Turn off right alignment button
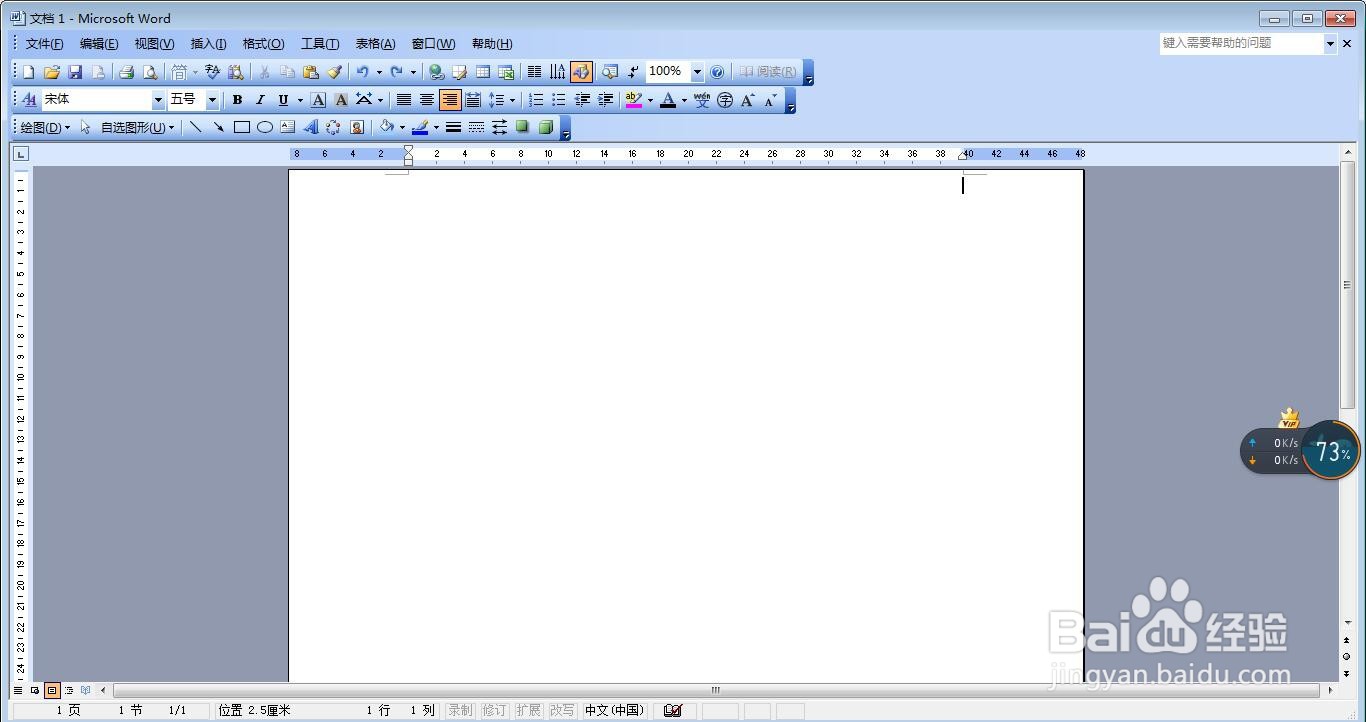The width and height of the screenshot is (1366, 722). click(450, 100)
